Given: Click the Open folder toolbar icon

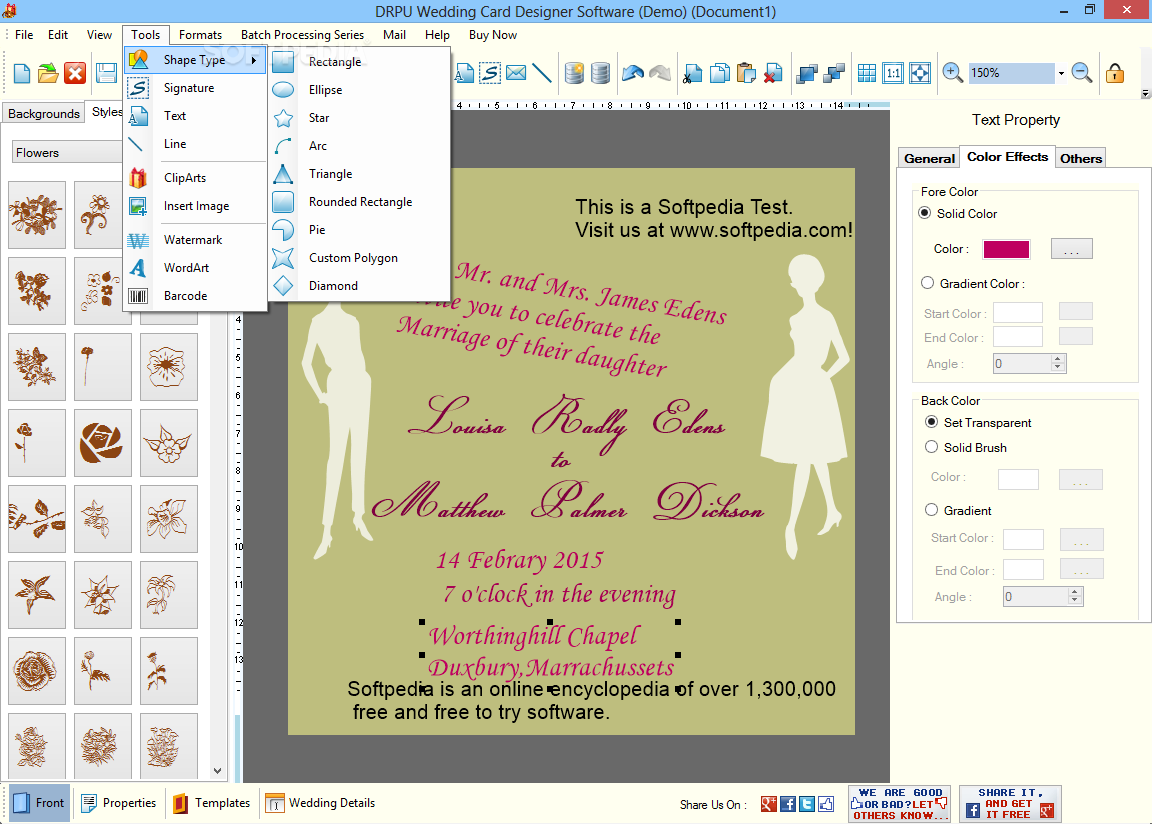Looking at the screenshot, I should point(48,73).
